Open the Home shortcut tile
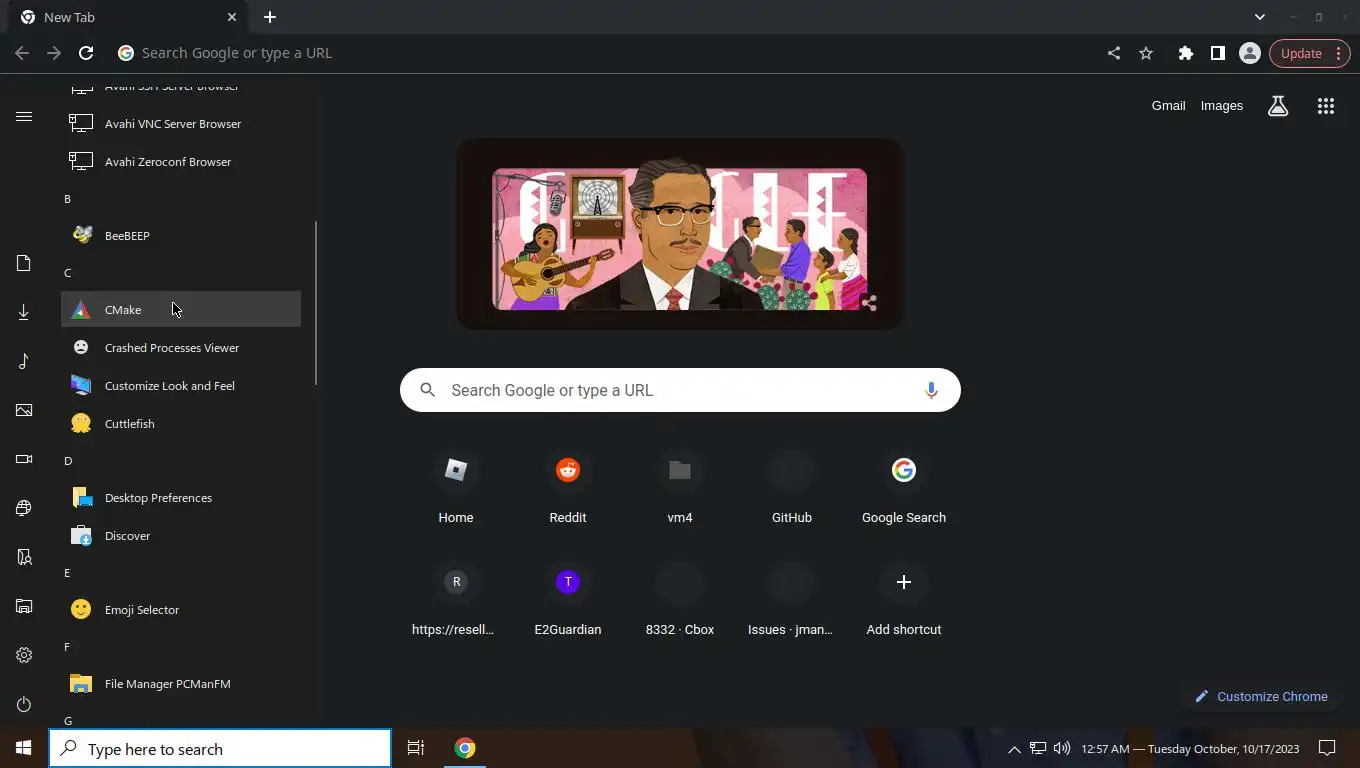The image size is (1360, 768). pyautogui.click(x=456, y=488)
